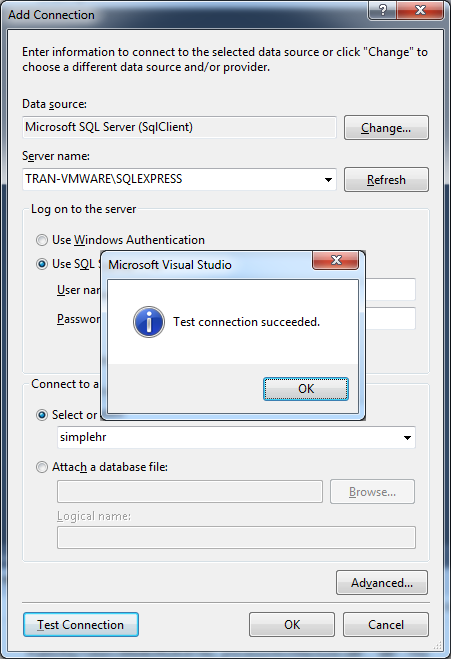Cancel the Add Connection dialog
The image size is (451, 659).
[386, 625]
